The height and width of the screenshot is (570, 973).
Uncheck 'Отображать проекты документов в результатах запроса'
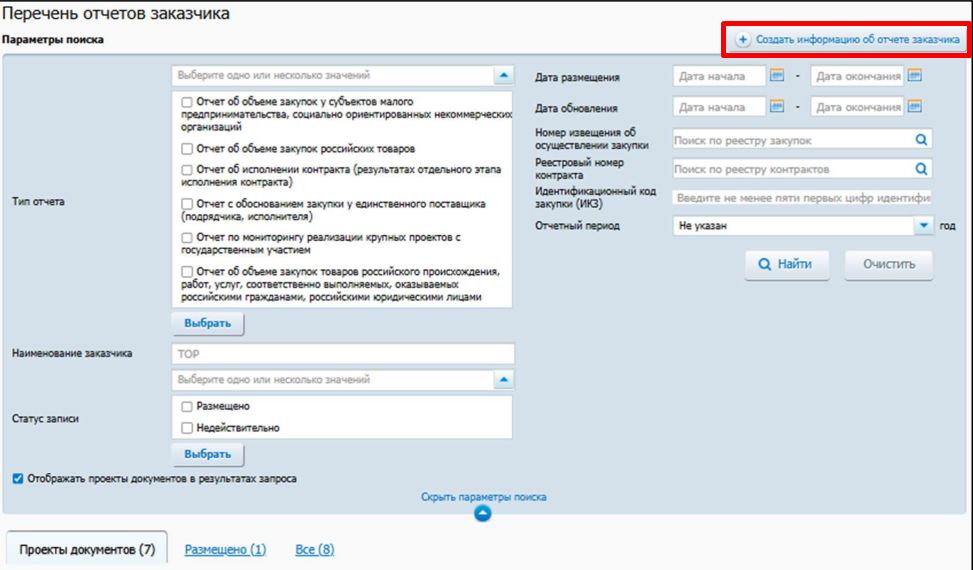[18, 479]
